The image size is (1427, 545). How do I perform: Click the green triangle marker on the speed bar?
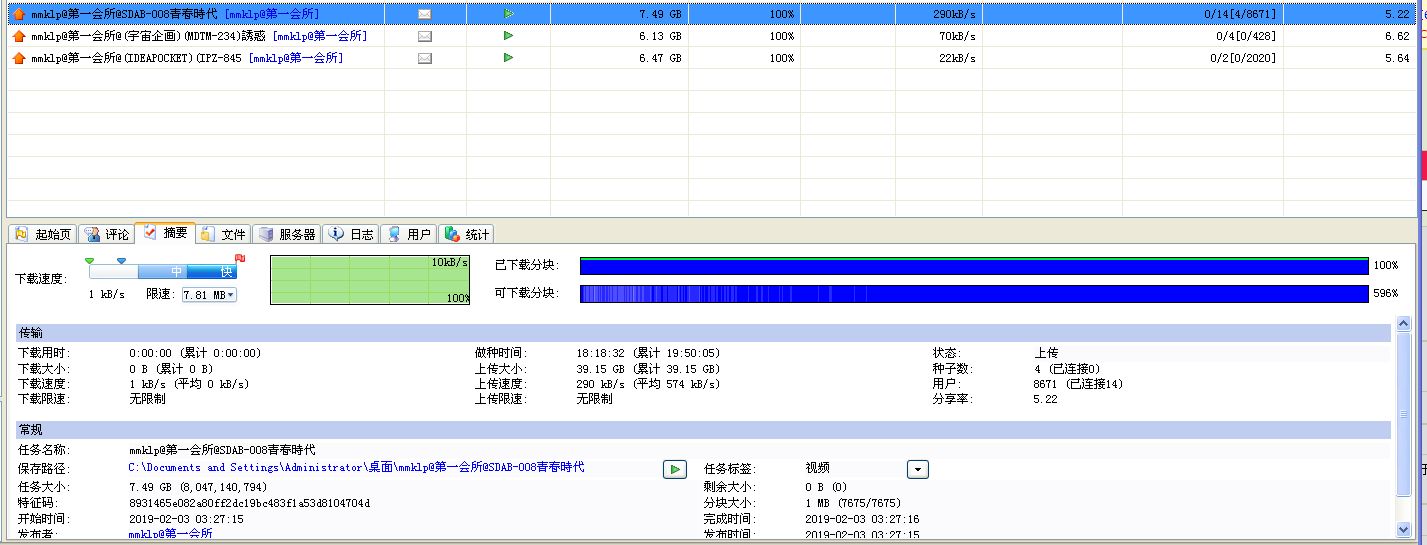pos(90,261)
